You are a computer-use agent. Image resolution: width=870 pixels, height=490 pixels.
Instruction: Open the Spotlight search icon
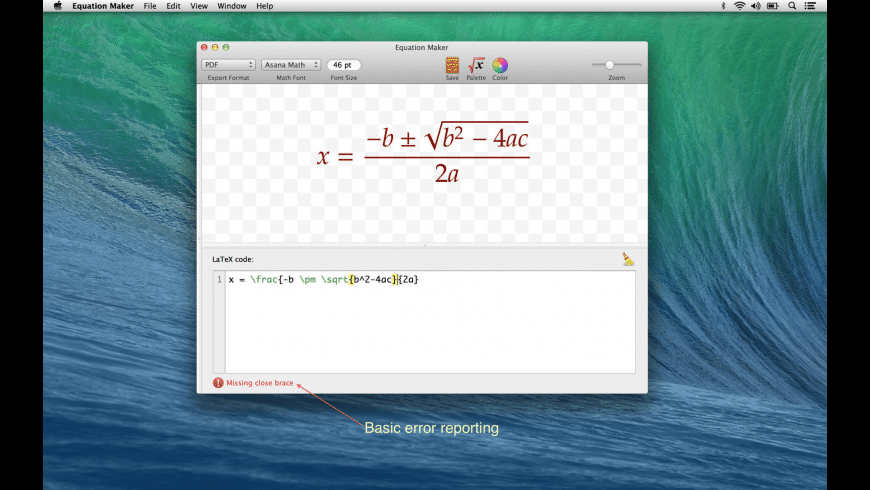tap(792, 6)
